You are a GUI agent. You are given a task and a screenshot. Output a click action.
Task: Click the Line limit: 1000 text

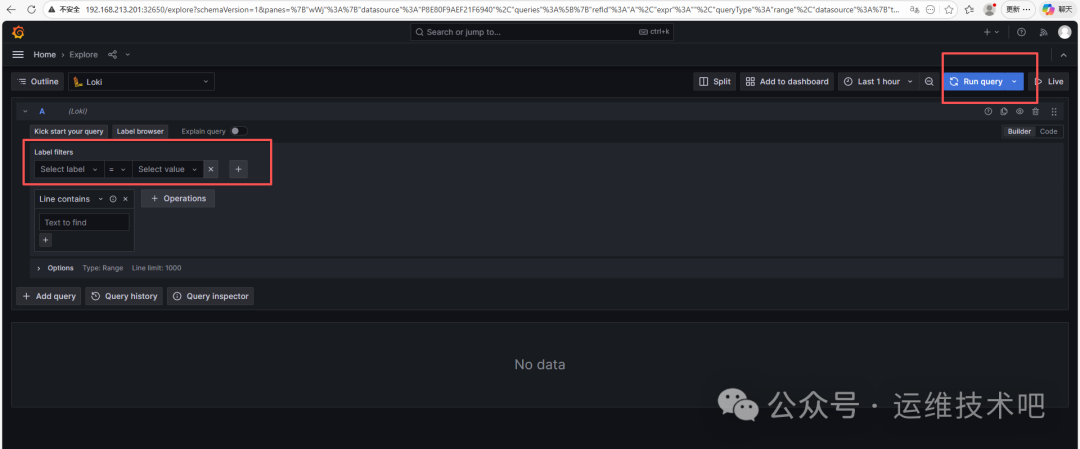click(156, 268)
